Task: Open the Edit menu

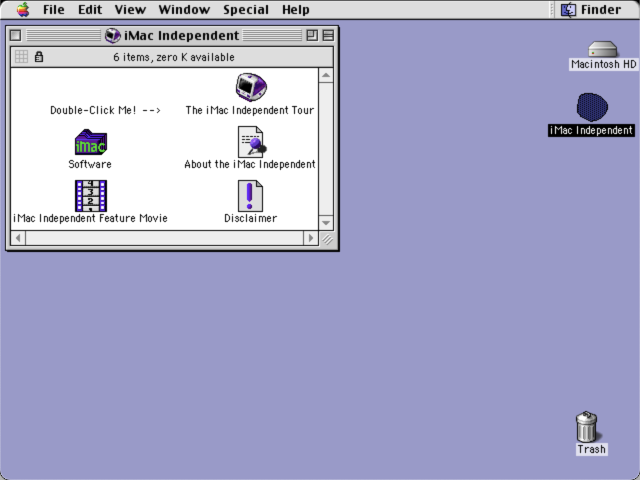Action: tap(90, 9)
